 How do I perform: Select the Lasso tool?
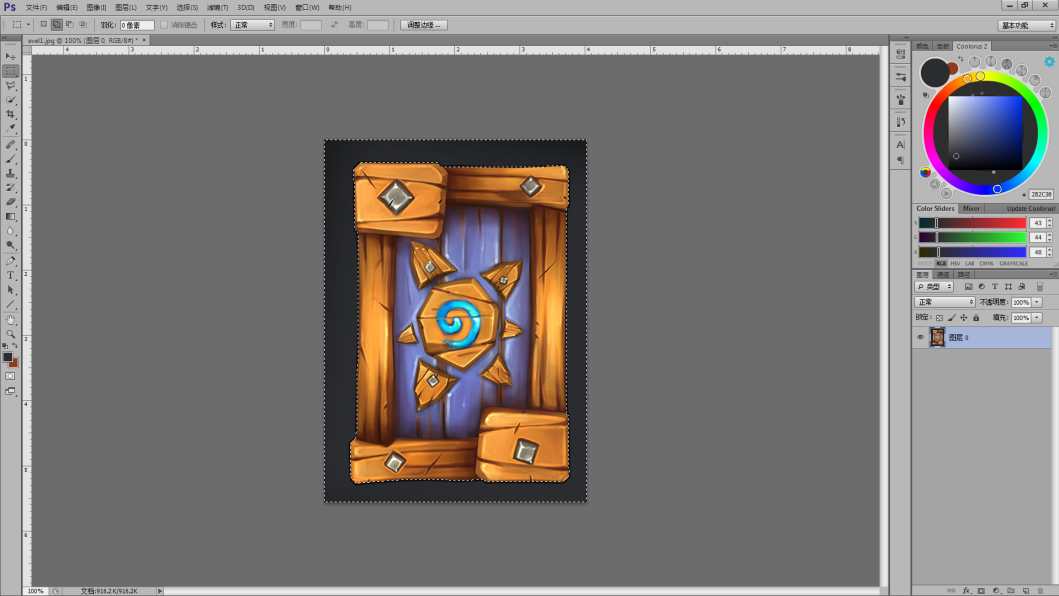(x=10, y=86)
